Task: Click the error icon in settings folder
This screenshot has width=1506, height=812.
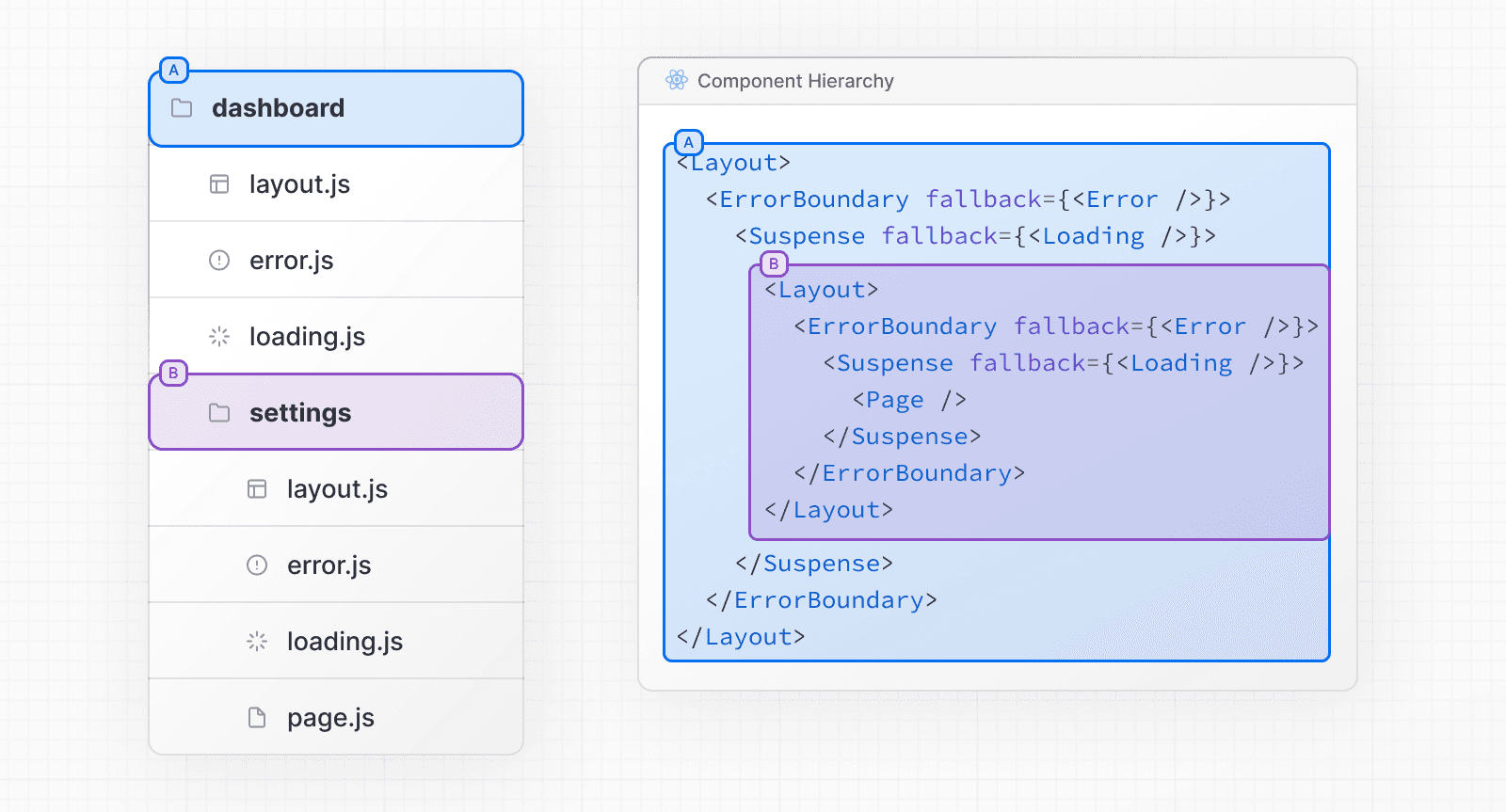Action: coord(257,565)
